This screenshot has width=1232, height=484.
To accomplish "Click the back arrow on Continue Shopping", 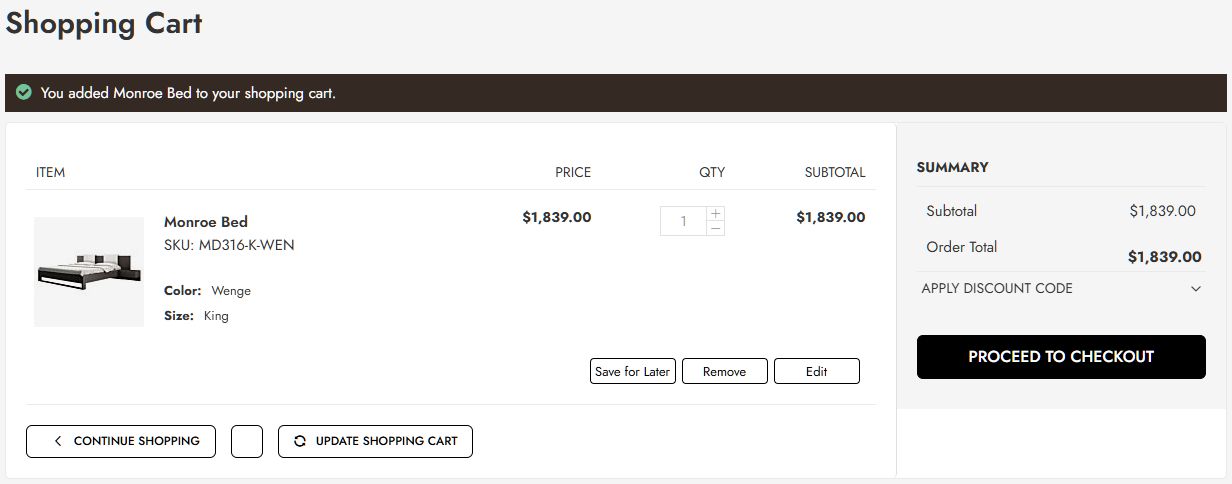I will [58, 441].
